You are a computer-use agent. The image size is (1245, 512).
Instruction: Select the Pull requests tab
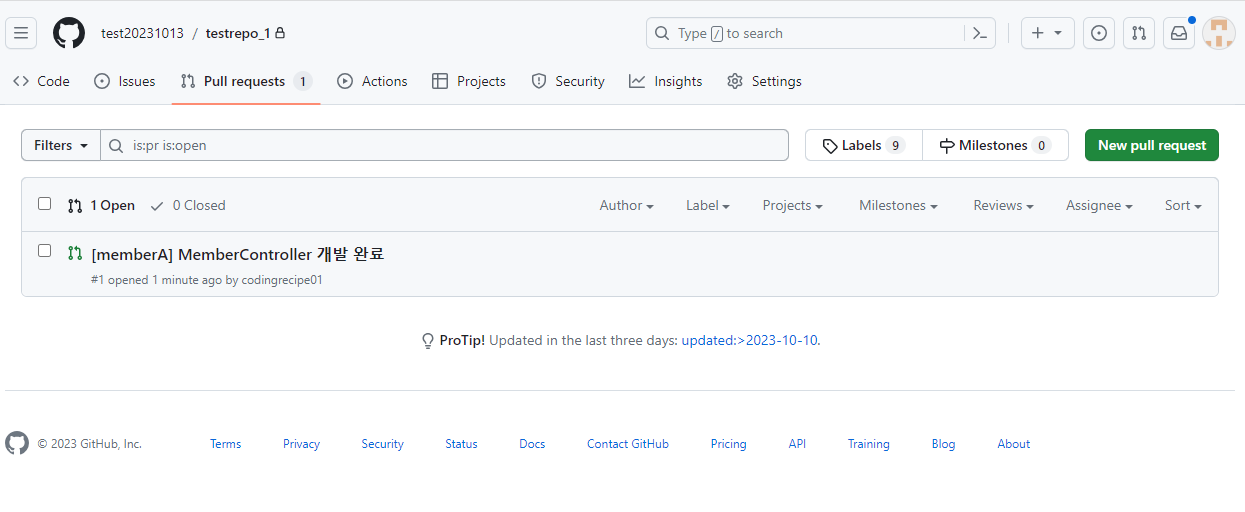pyautogui.click(x=246, y=81)
